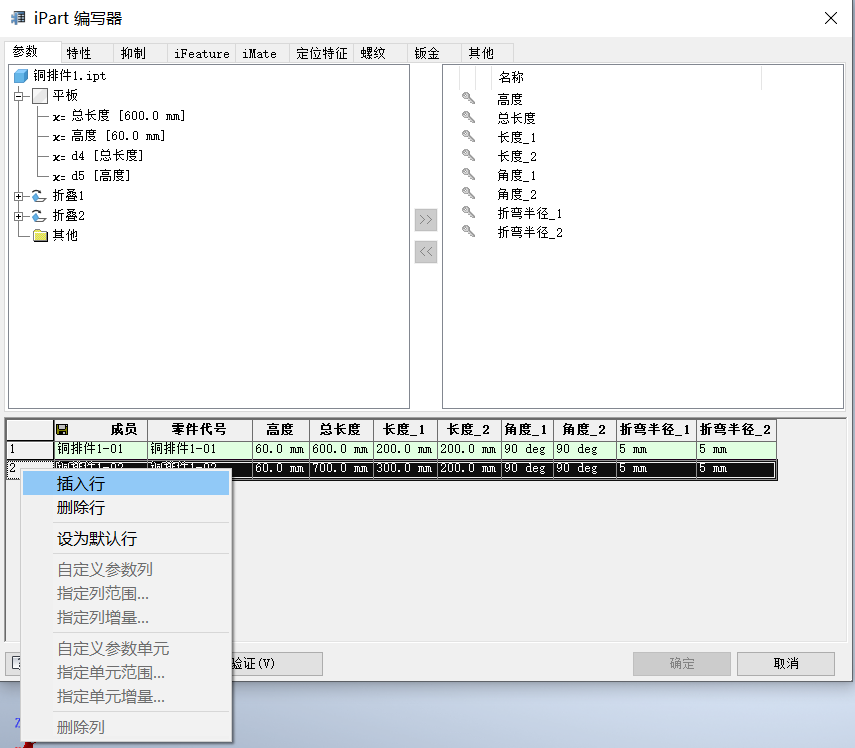Click the key icon beside 高度
Image resolution: width=855 pixels, height=748 pixels.
click(x=468, y=99)
